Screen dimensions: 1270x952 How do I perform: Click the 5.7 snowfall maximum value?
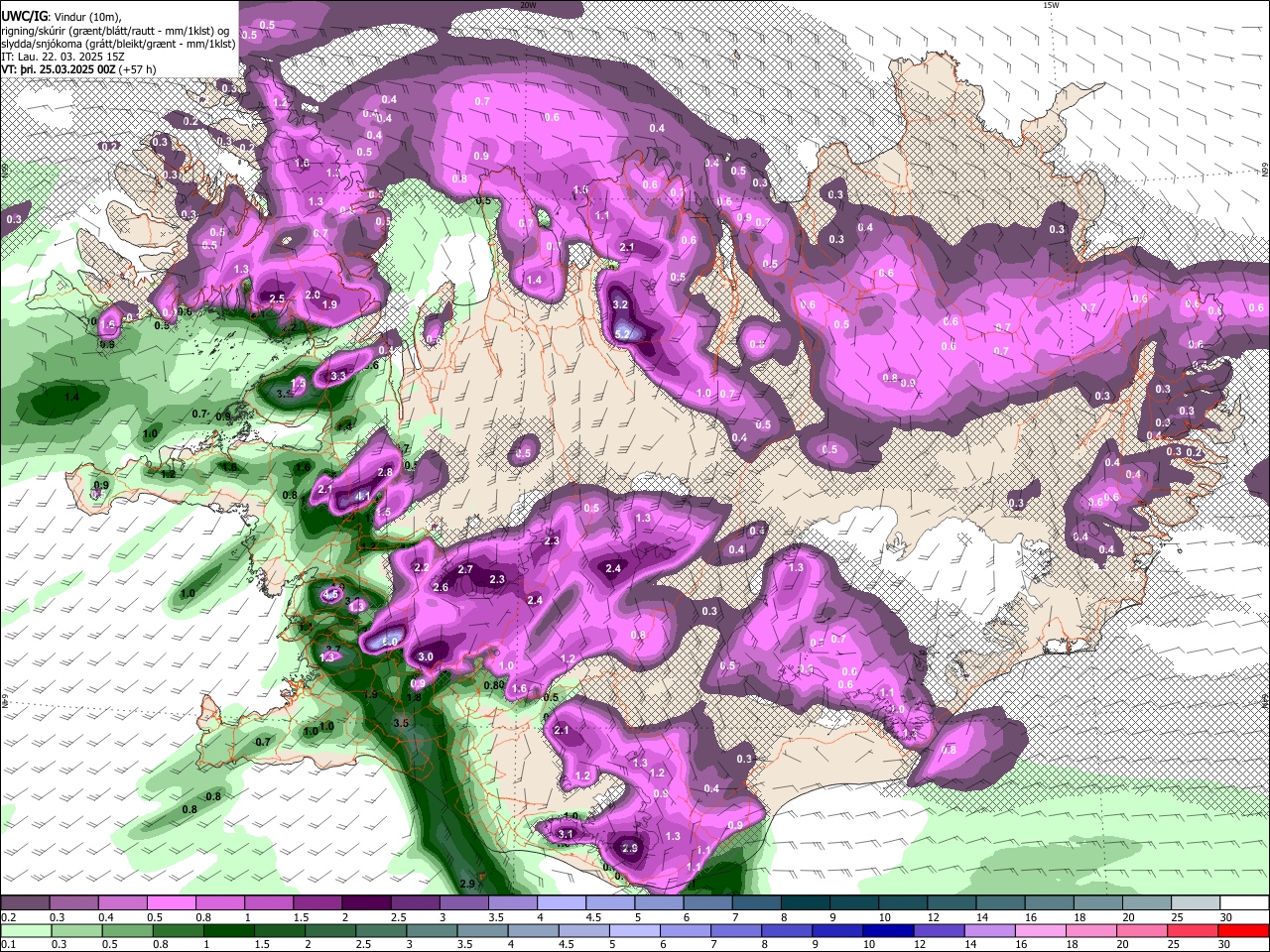point(624,334)
